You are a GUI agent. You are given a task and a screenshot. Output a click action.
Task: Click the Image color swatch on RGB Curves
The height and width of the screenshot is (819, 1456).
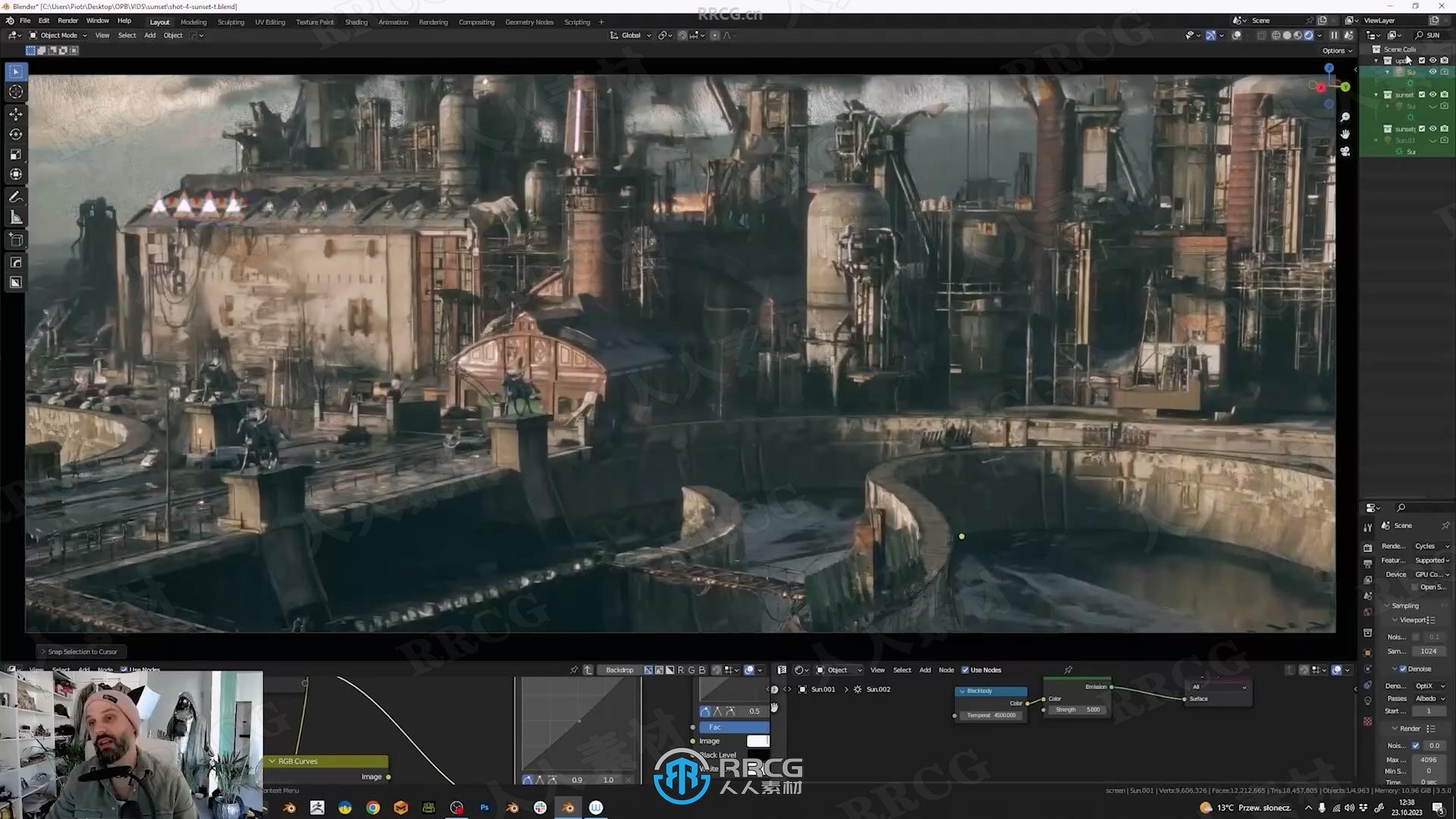pyautogui.click(x=758, y=741)
